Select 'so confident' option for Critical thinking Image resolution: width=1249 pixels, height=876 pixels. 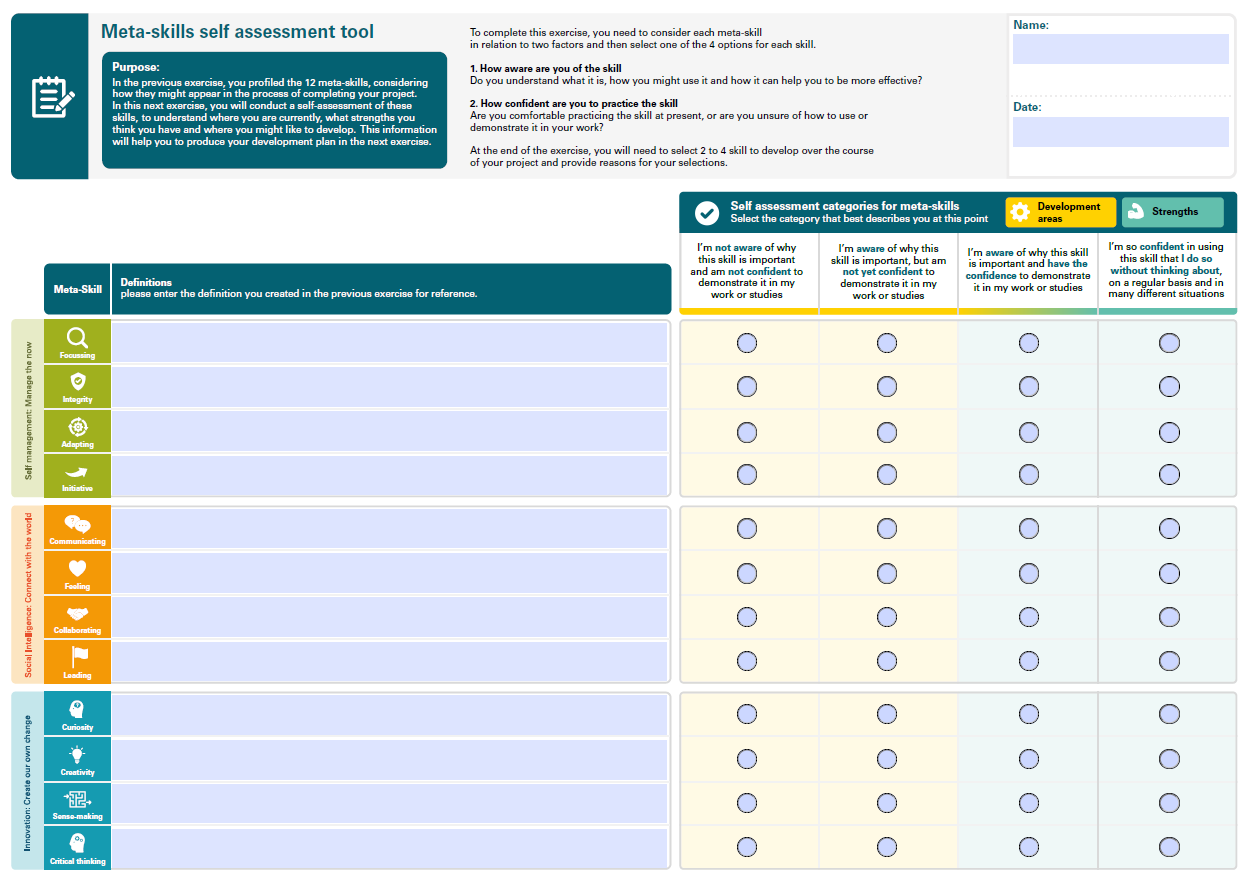(1169, 847)
